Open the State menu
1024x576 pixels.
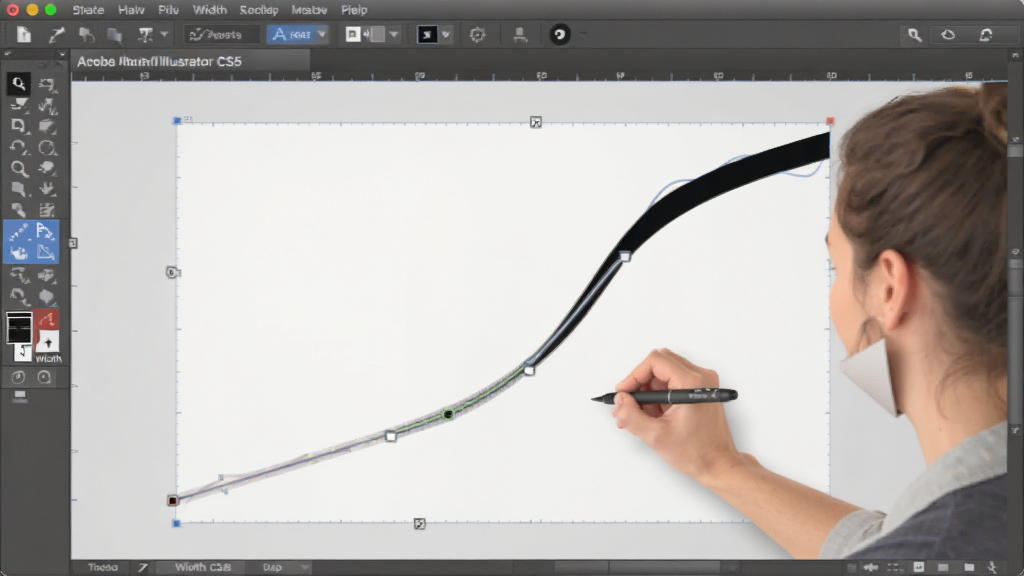coord(88,10)
